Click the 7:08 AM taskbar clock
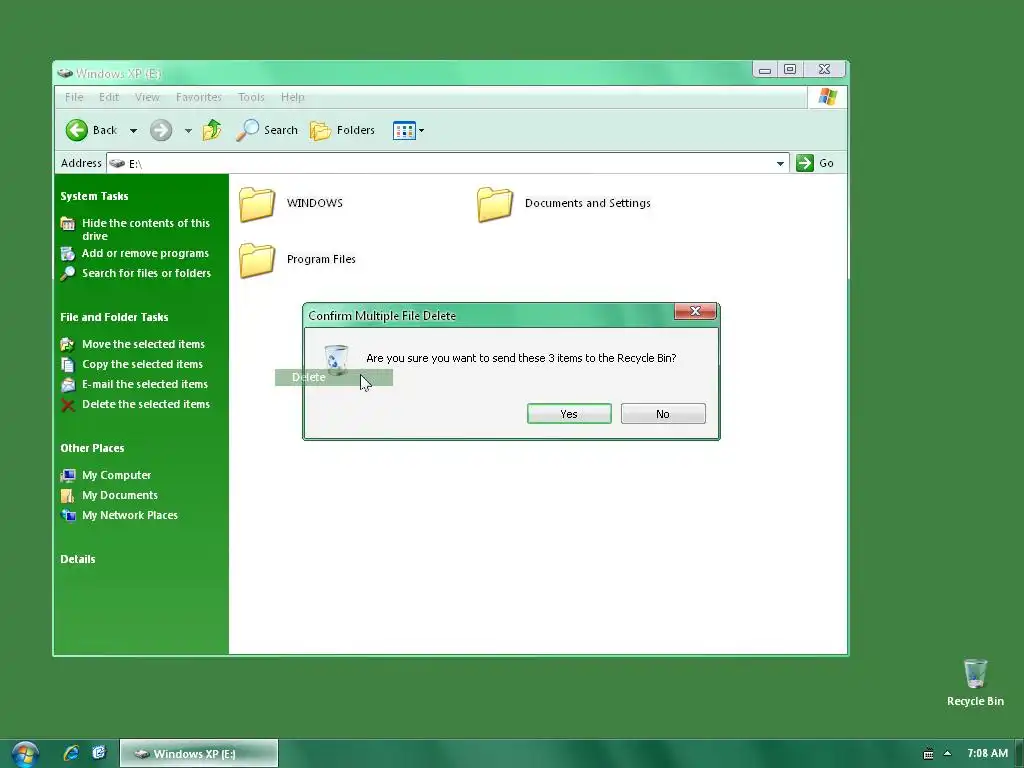Screen dimensions: 1024x768 [x=987, y=754]
